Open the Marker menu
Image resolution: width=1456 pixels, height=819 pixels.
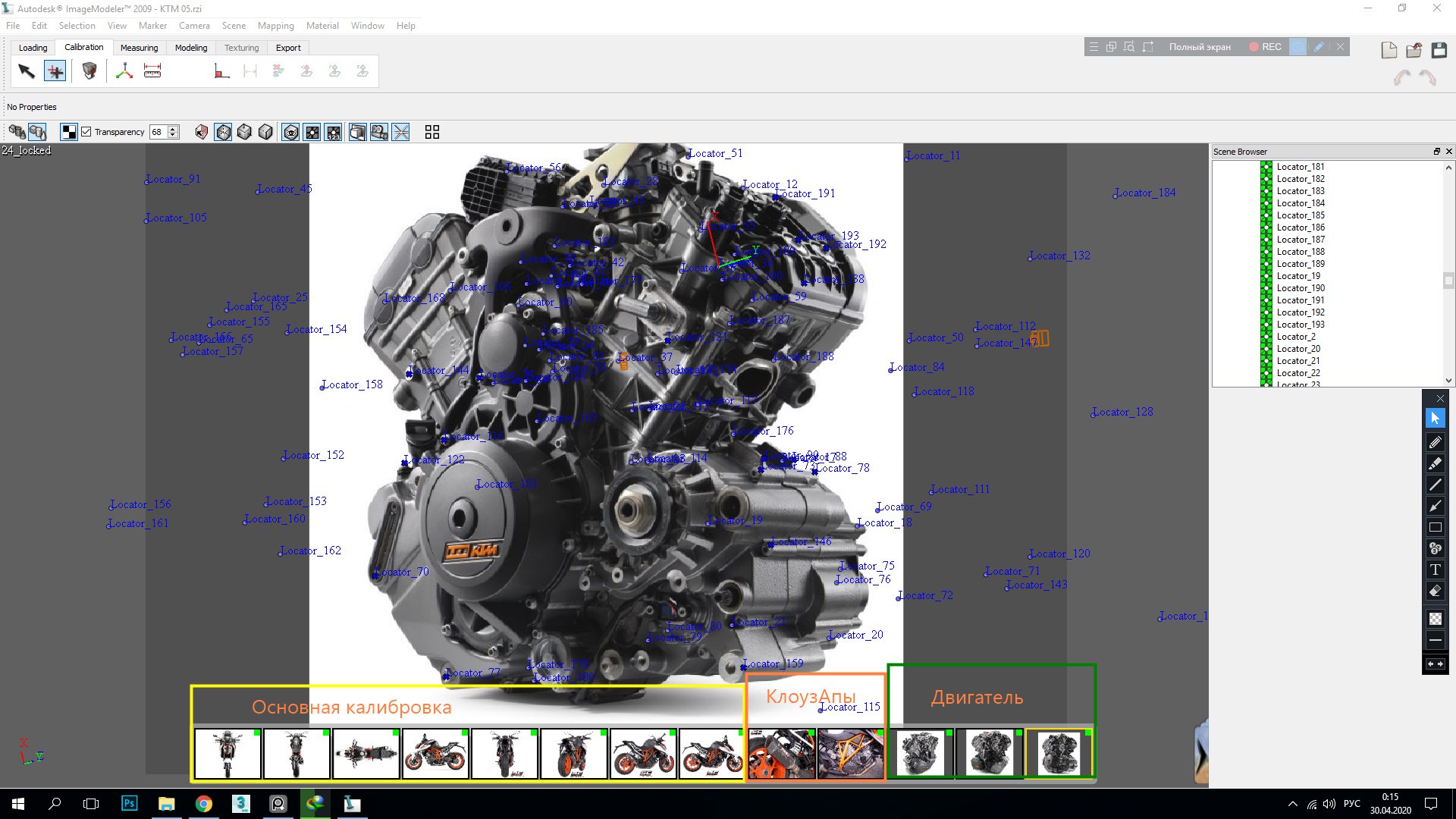click(152, 26)
